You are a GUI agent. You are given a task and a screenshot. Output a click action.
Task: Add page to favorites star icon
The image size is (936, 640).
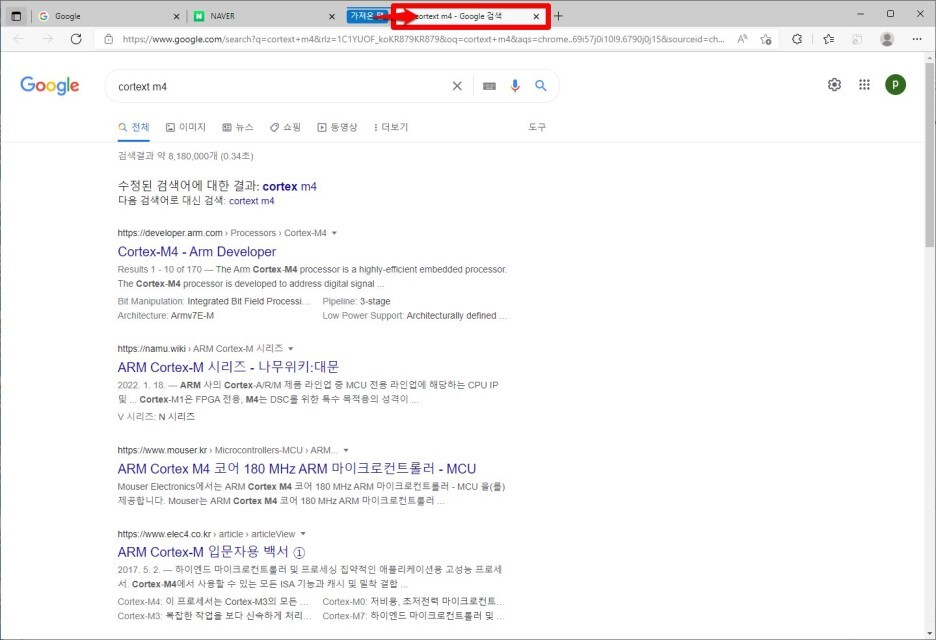point(766,39)
